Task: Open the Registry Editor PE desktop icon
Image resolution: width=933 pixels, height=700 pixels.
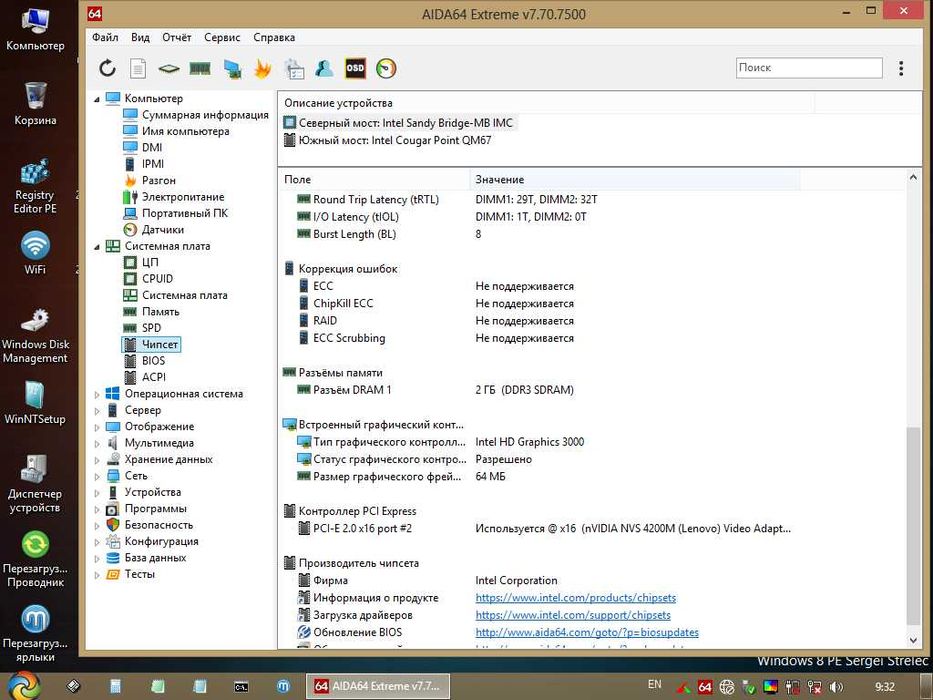Action: 35,185
